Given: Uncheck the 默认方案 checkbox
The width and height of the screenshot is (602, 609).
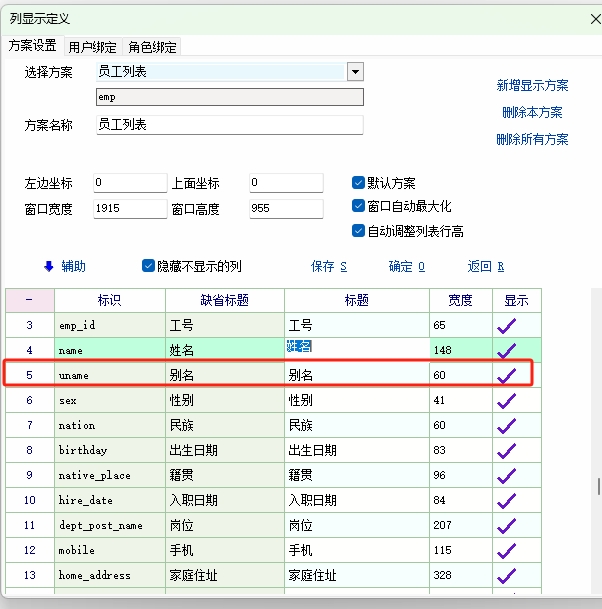Looking at the screenshot, I should tap(358, 183).
